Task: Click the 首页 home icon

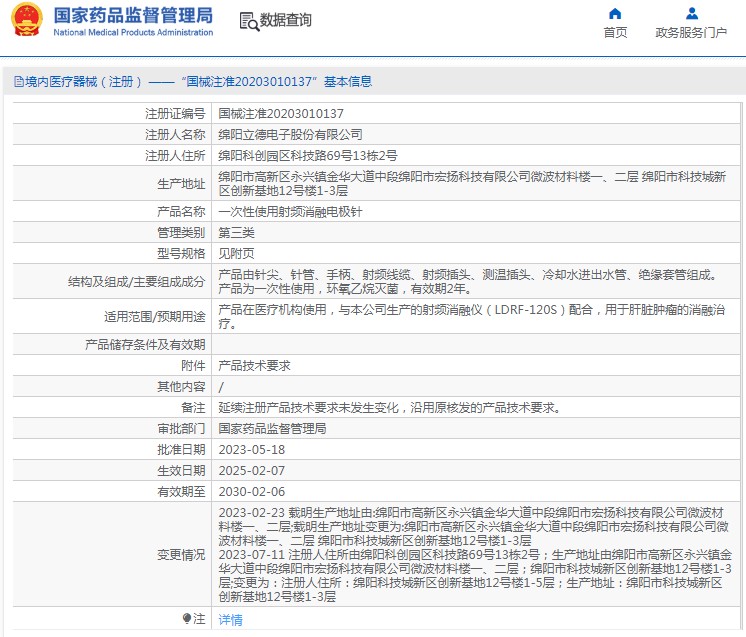Action: (x=615, y=13)
